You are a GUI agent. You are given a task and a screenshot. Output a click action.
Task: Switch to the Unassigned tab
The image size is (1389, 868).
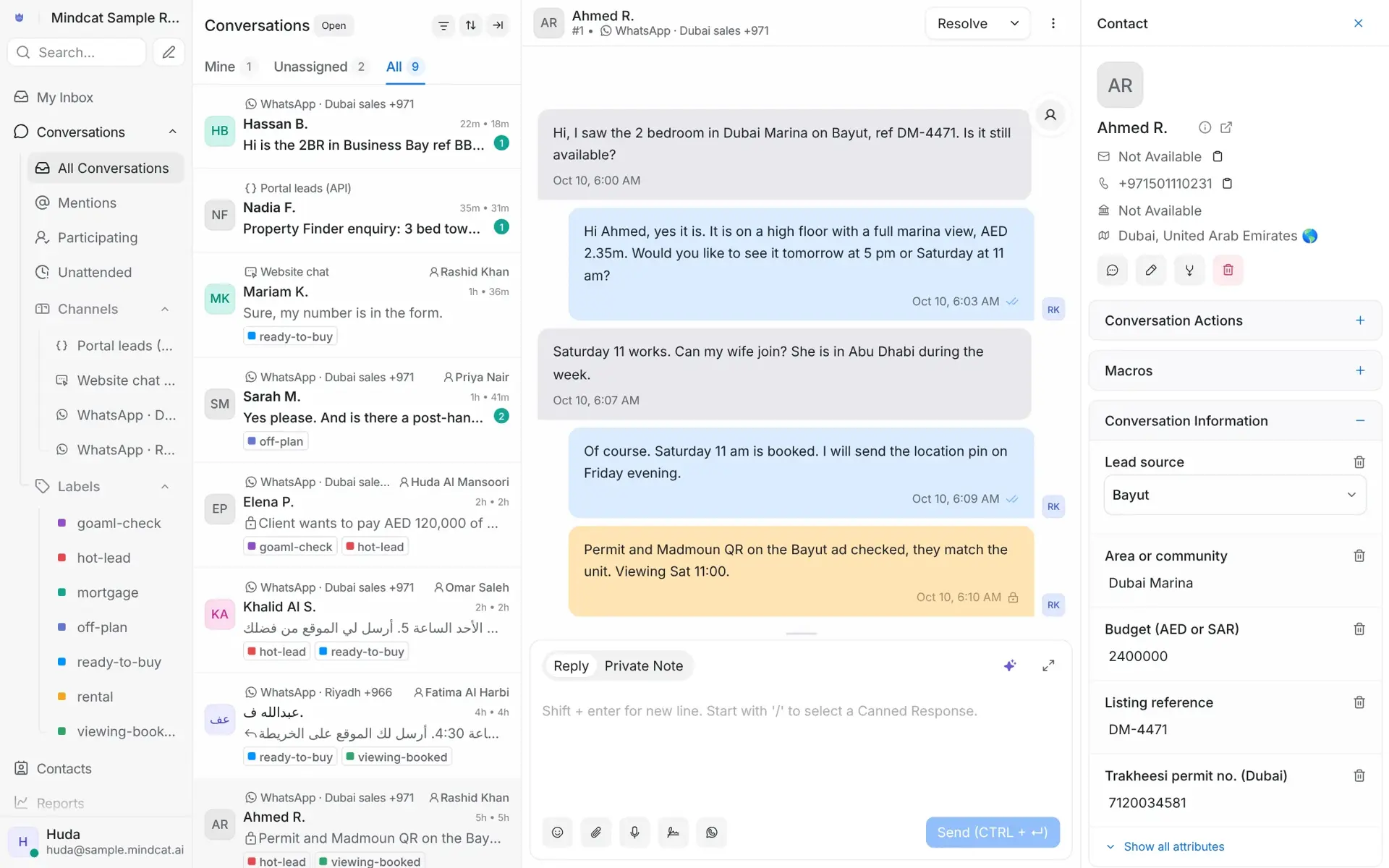pos(320,67)
